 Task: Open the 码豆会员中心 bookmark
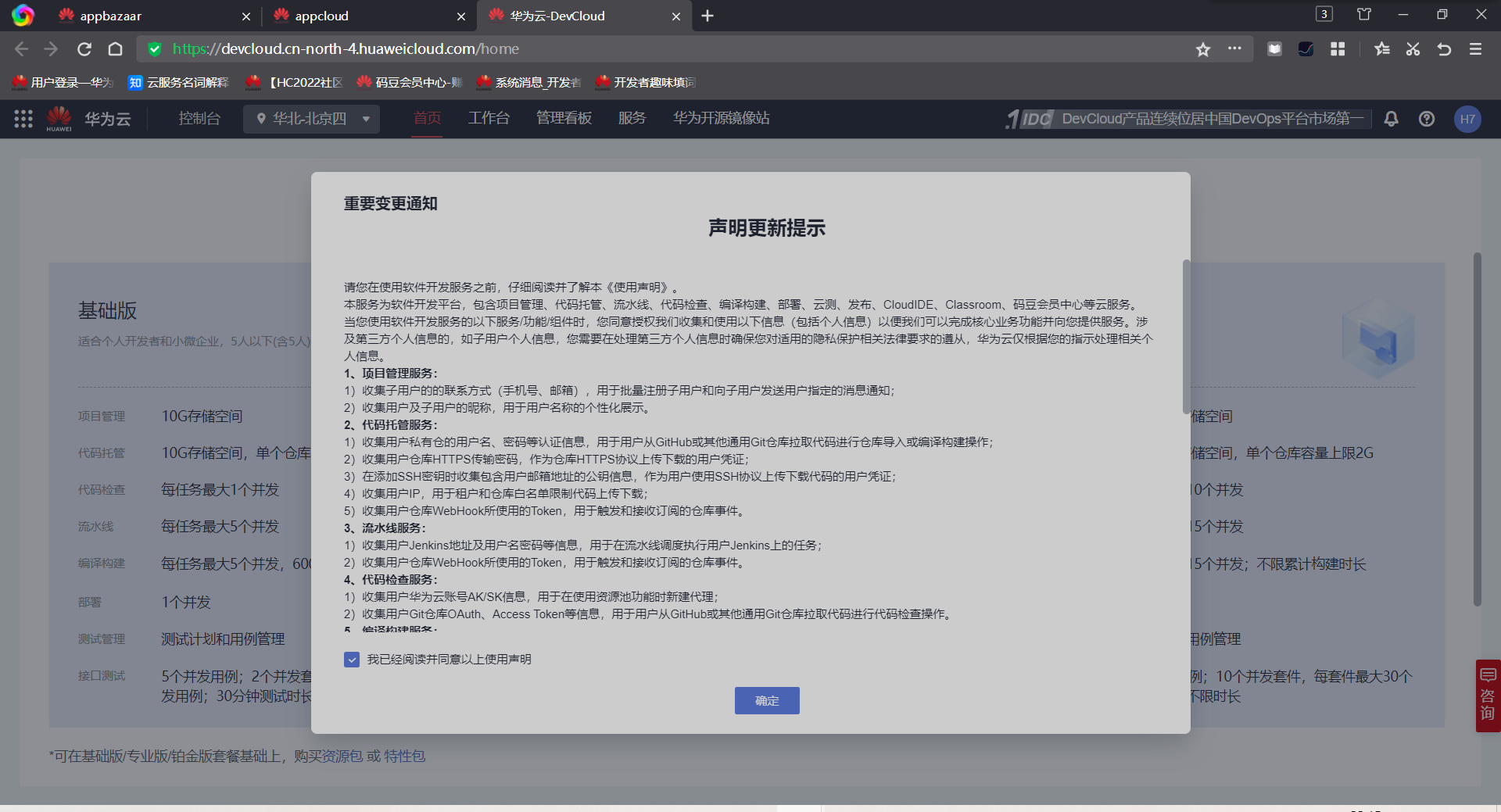point(410,82)
